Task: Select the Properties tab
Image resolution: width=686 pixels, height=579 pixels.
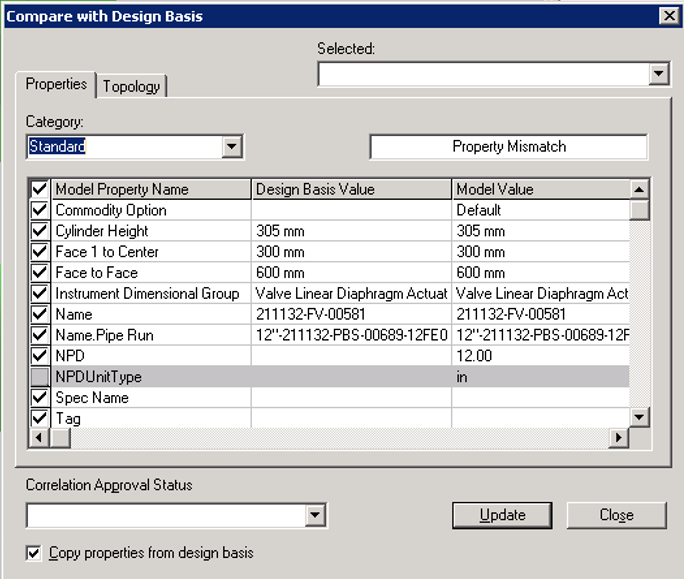Action: pos(56,84)
